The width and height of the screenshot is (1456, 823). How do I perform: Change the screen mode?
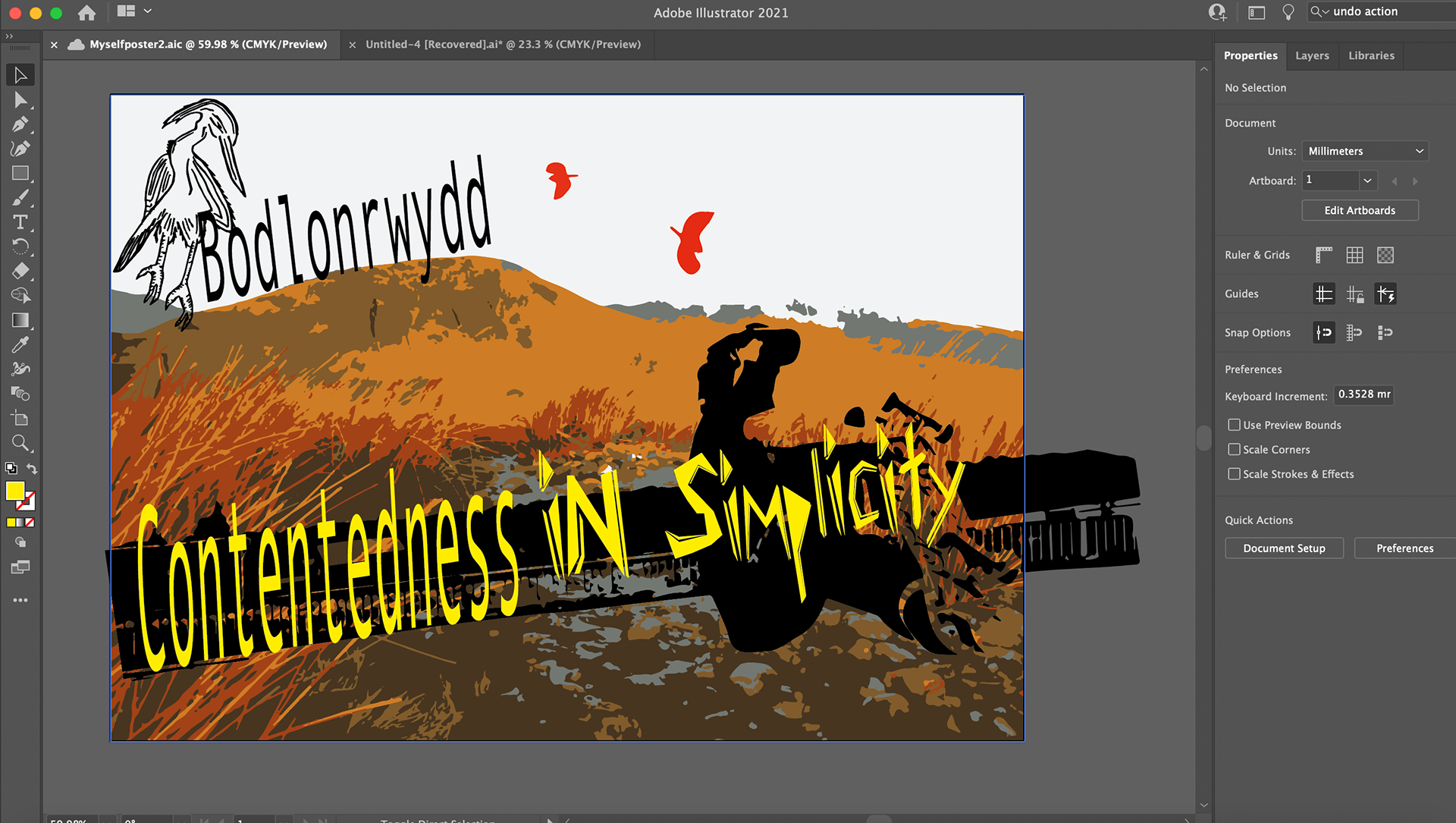pos(20,567)
